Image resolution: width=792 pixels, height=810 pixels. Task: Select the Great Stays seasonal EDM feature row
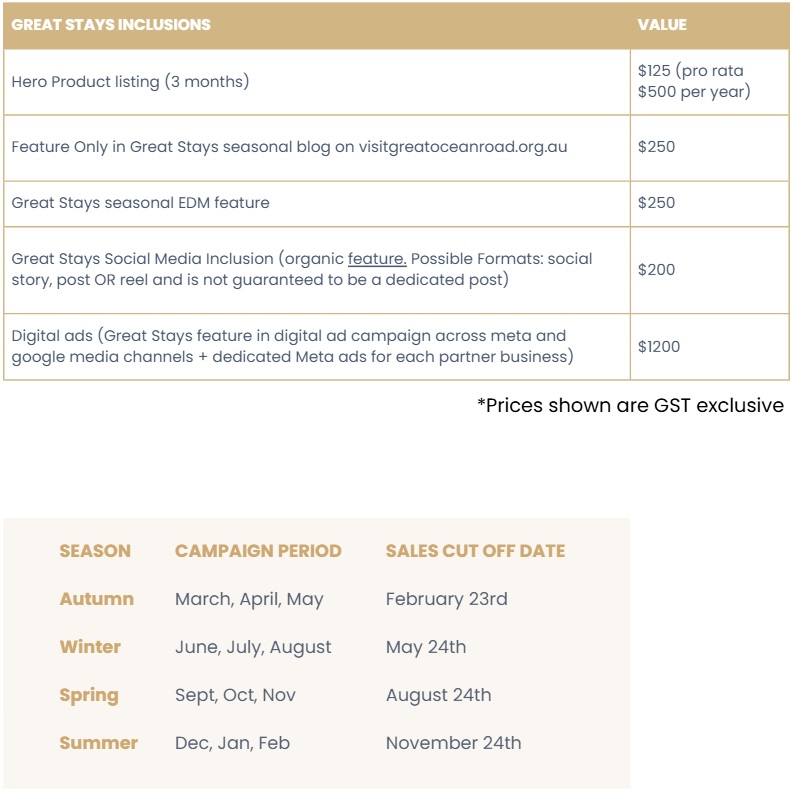tap(140, 203)
